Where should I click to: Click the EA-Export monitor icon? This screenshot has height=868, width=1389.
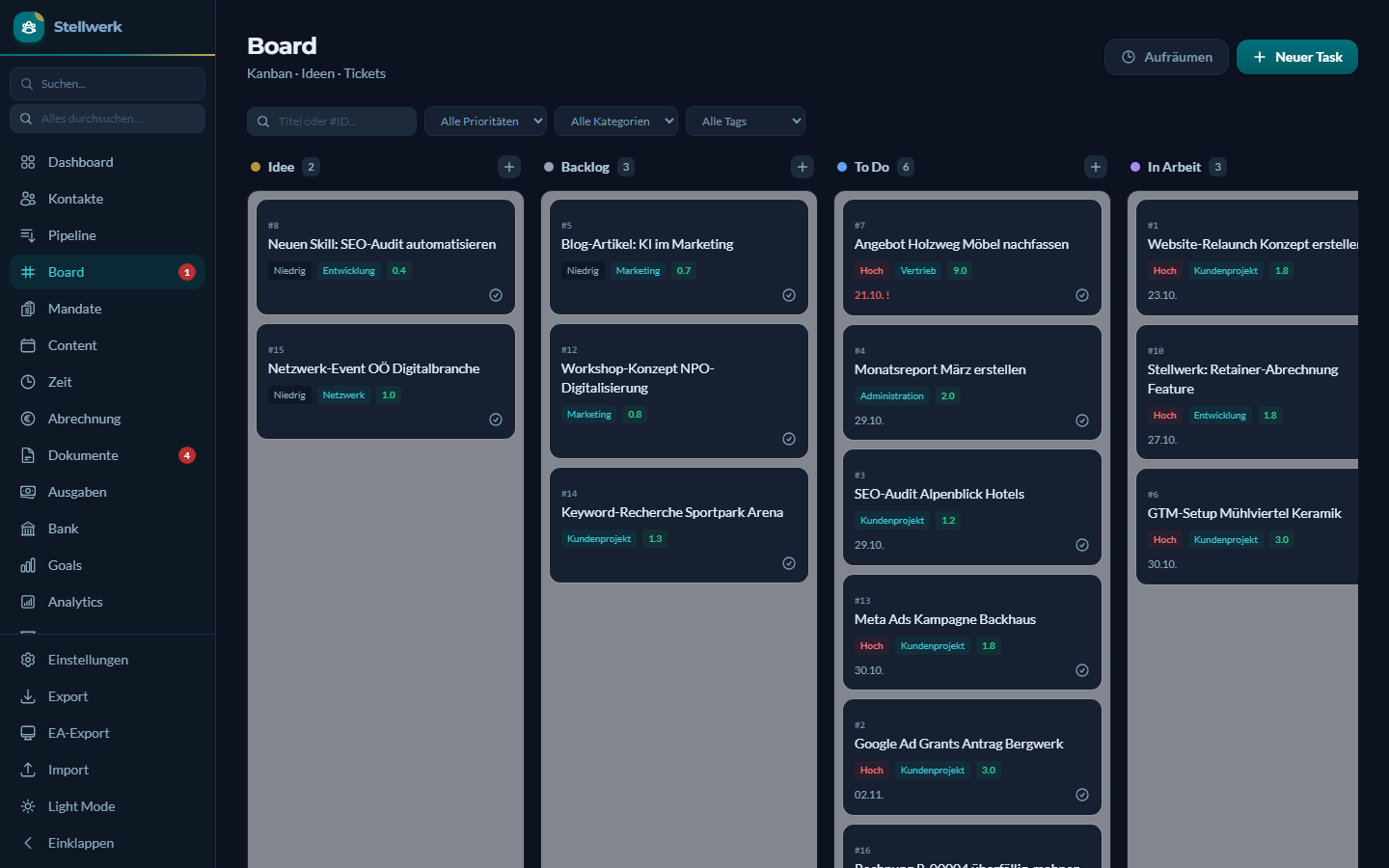pos(28,733)
